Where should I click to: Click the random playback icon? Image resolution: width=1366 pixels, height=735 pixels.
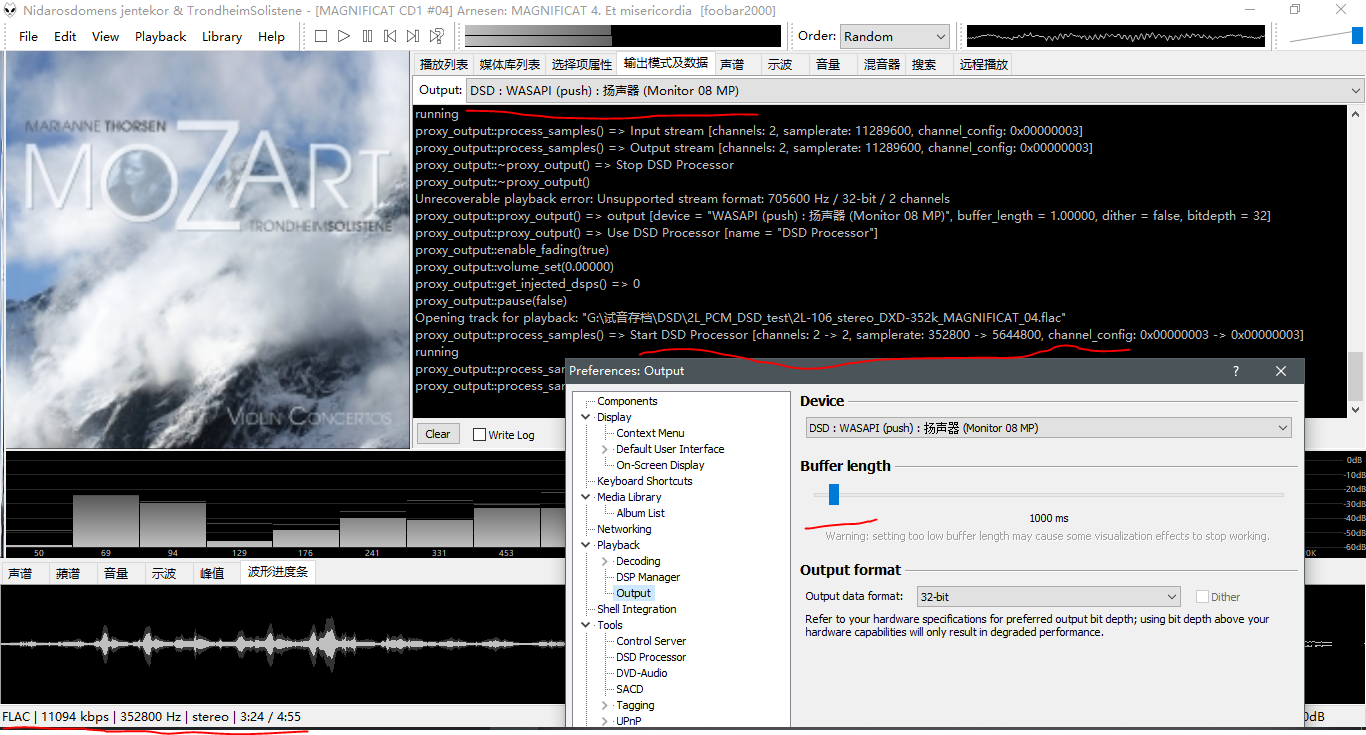point(437,36)
